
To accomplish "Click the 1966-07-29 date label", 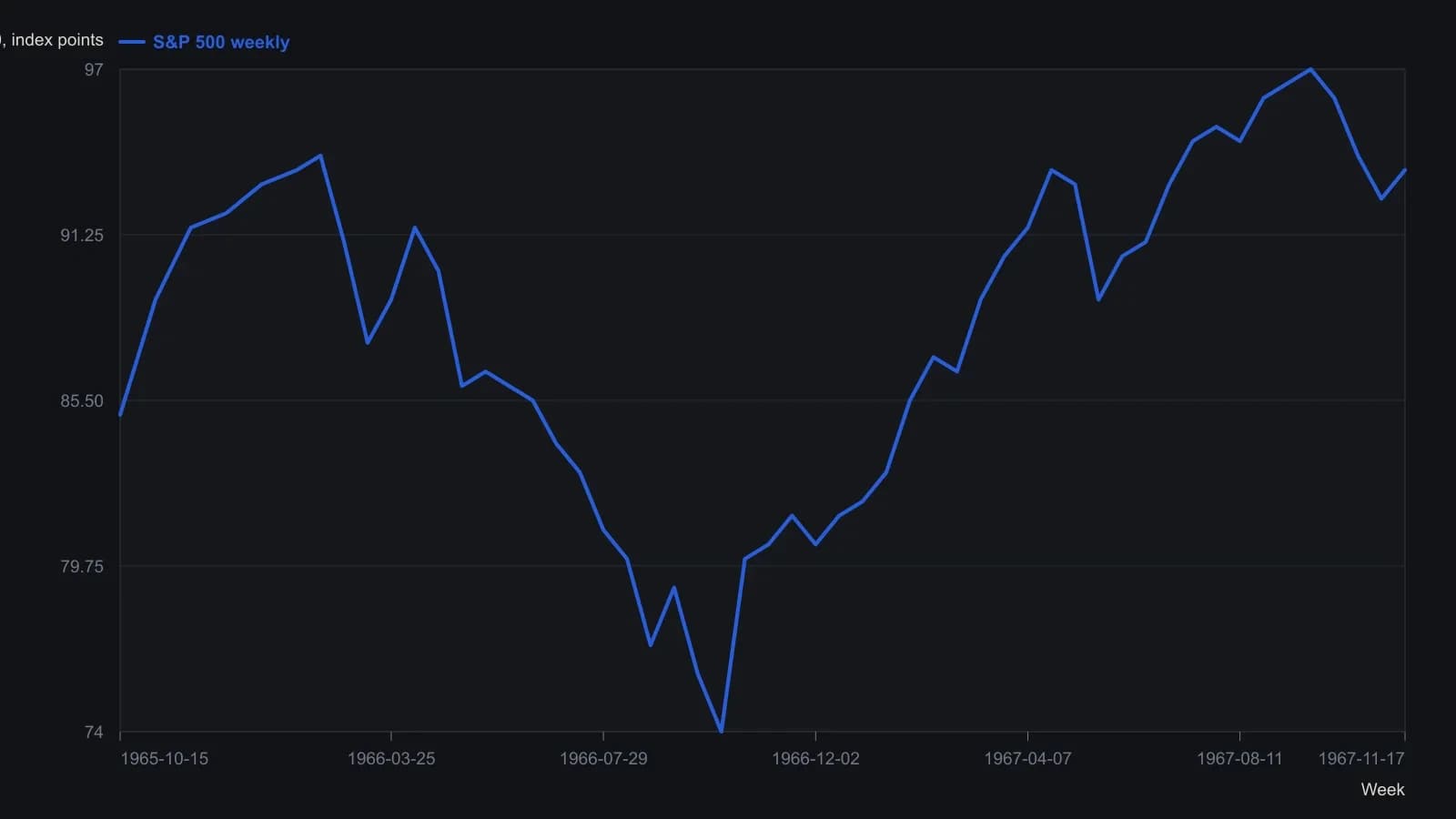I will click(x=603, y=759).
